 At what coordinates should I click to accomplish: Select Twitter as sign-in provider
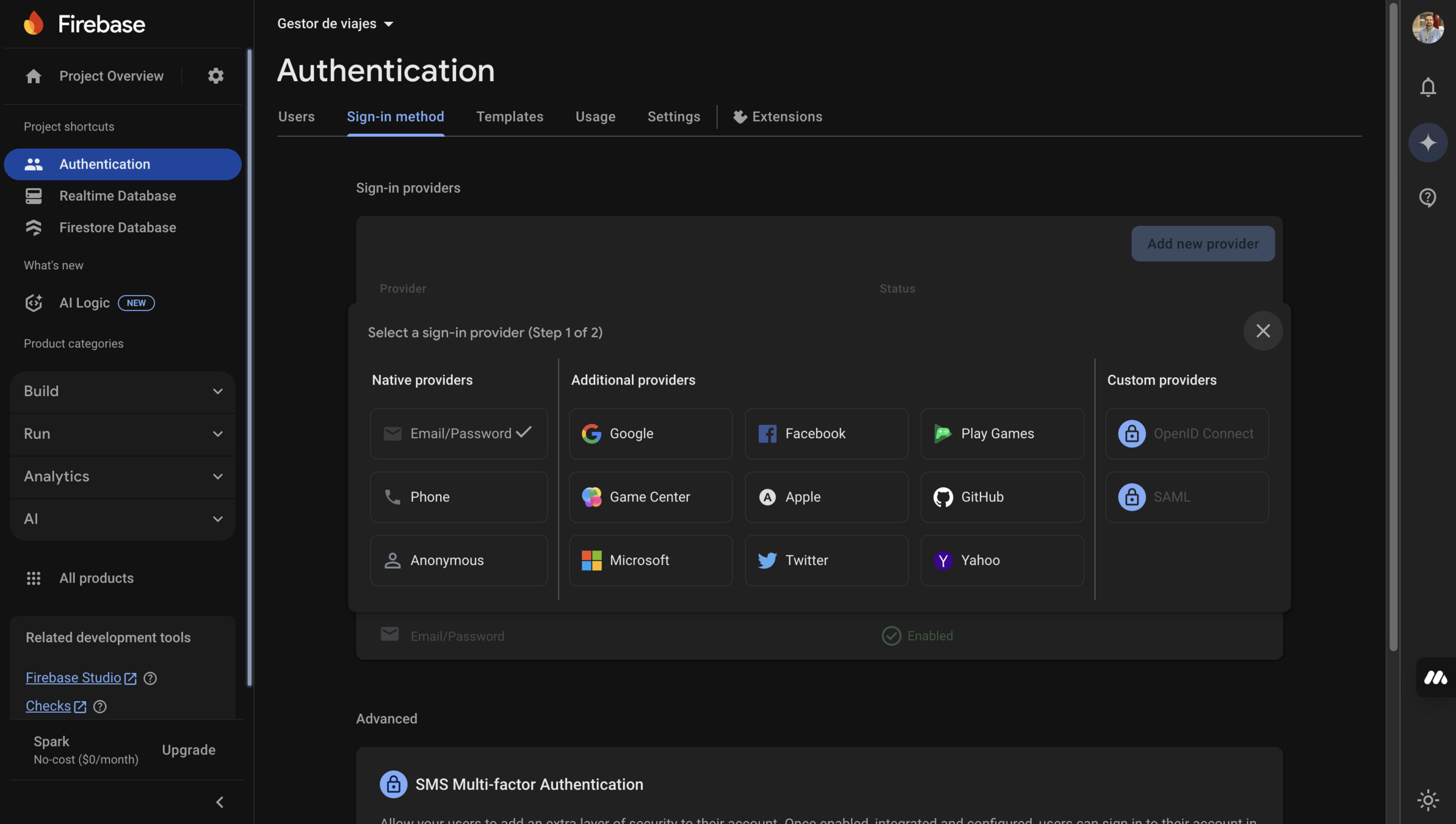coord(826,560)
